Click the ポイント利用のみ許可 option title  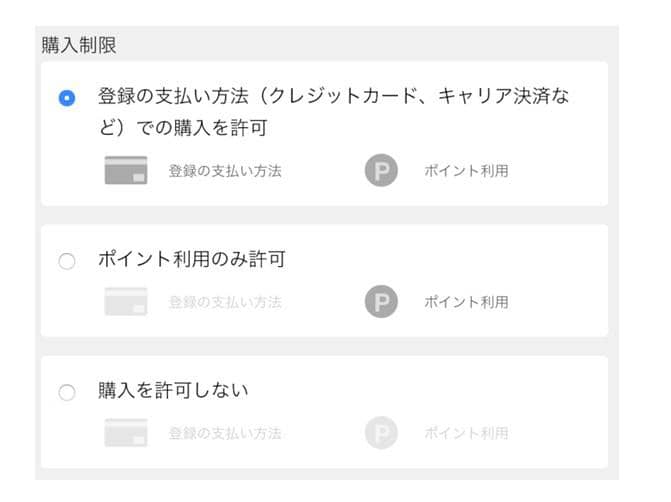[192, 259]
